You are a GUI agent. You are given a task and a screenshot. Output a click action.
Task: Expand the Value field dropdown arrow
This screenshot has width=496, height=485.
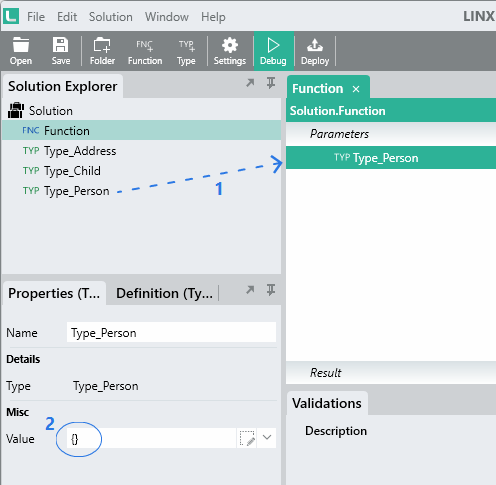pos(267,437)
